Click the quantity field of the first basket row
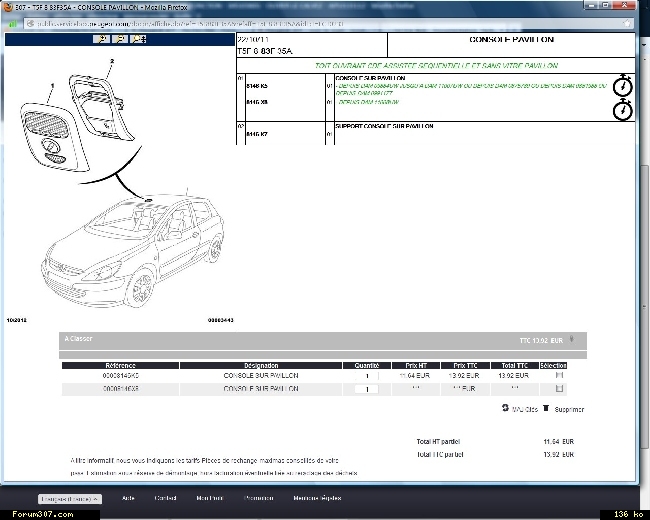Image resolution: width=650 pixels, height=520 pixels. click(x=366, y=376)
